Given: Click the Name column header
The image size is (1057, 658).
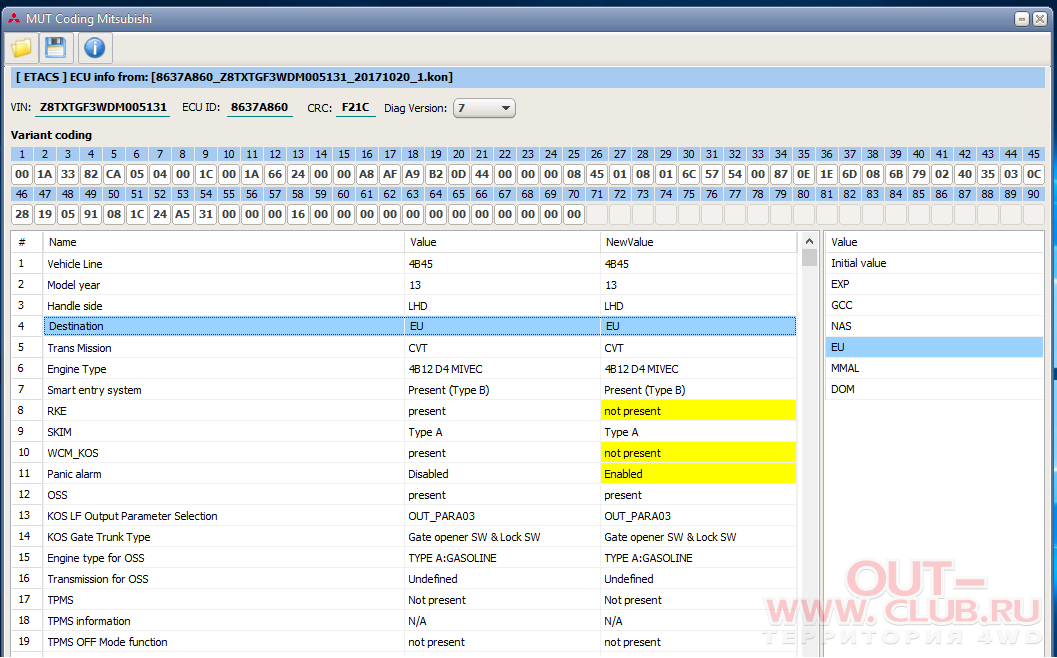Looking at the screenshot, I should 224,242.
